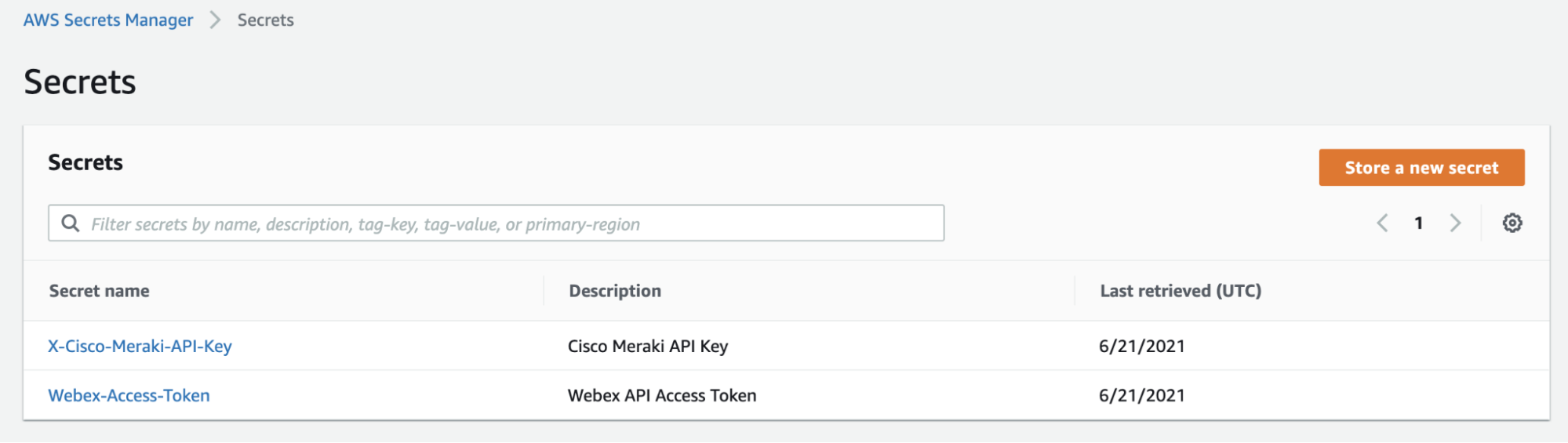Viewport: 1568px width, 443px height.
Task: Click Store a new secret button
Action: 1421,168
